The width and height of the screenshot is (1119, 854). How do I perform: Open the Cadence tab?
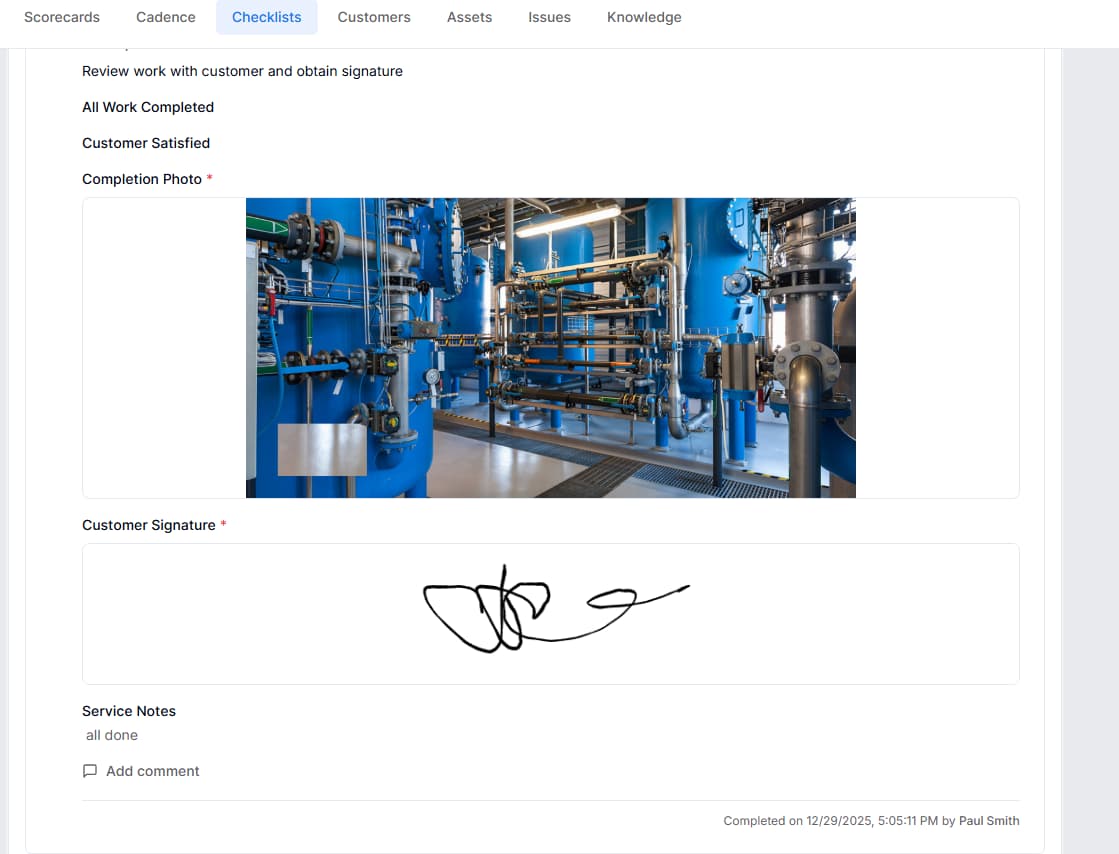pos(165,17)
